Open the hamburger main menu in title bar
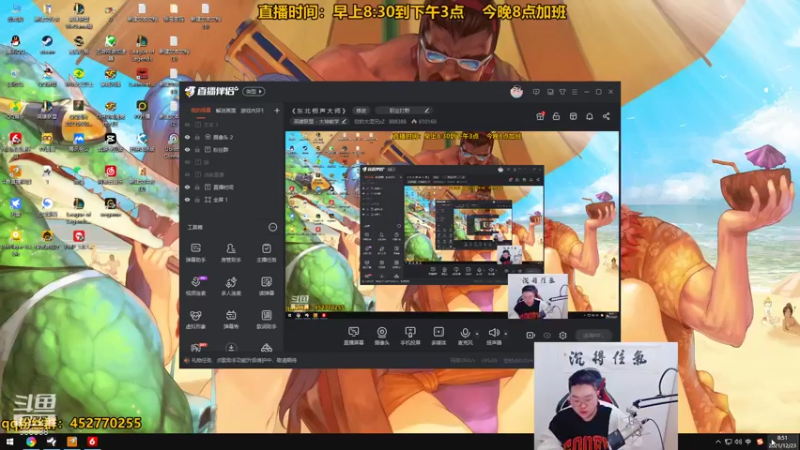 (574, 92)
